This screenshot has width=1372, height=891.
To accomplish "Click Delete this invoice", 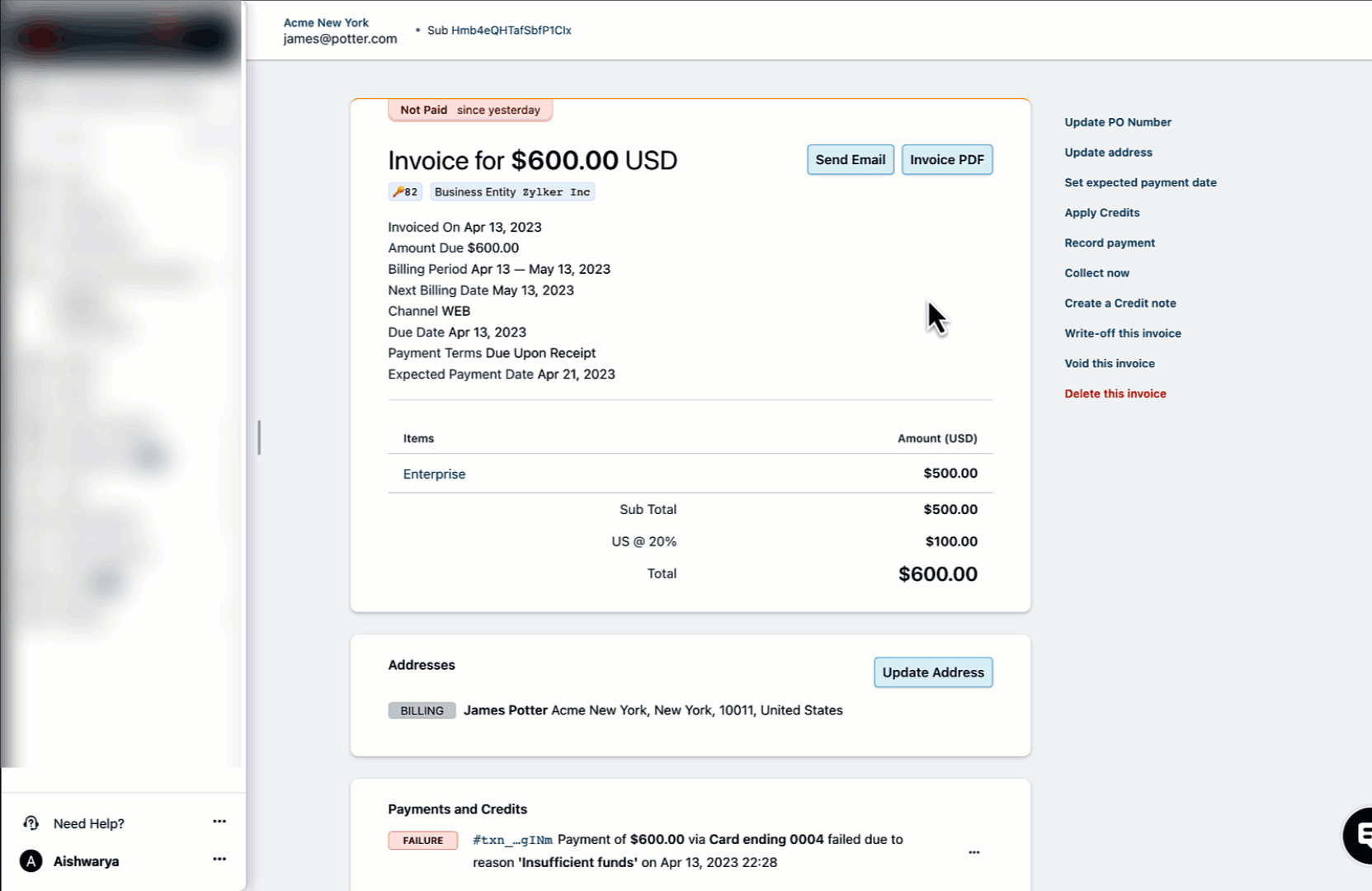I will pos(1115,394).
